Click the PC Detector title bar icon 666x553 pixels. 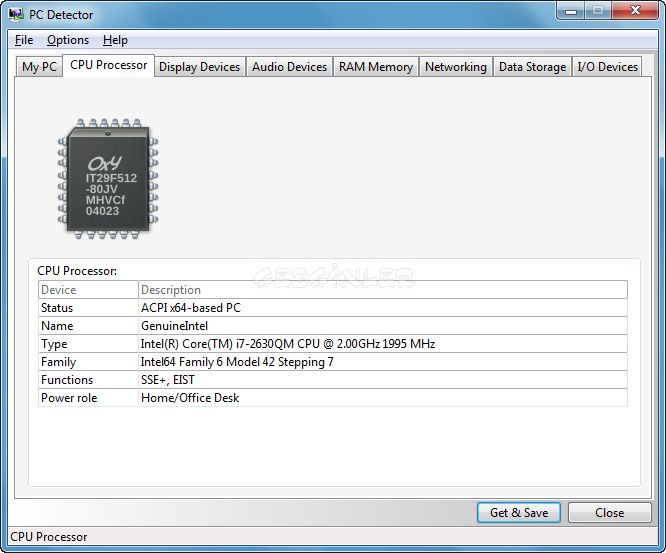coord(16,15)
